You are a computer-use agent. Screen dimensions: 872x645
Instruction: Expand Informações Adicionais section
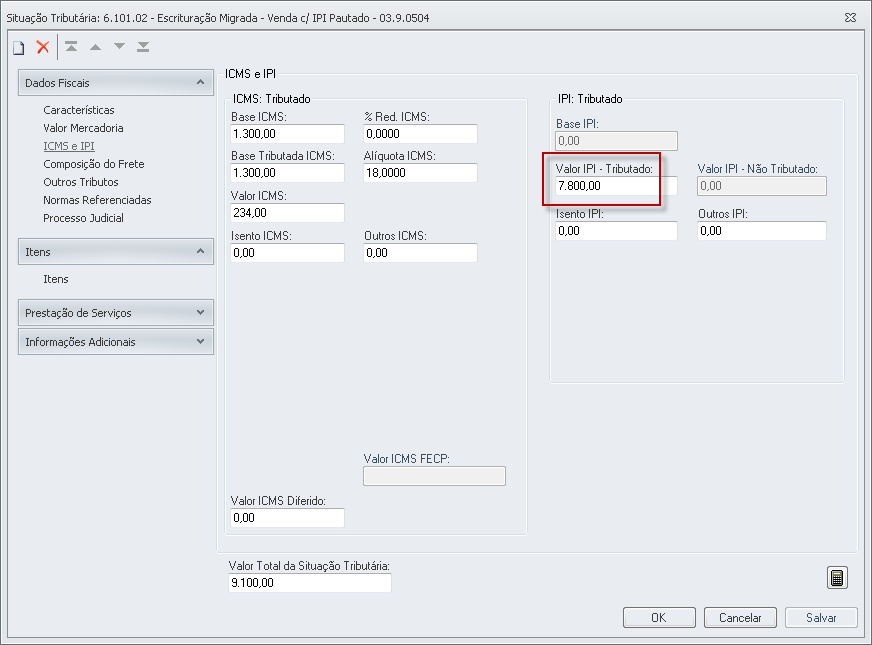[x=201, y=342]
